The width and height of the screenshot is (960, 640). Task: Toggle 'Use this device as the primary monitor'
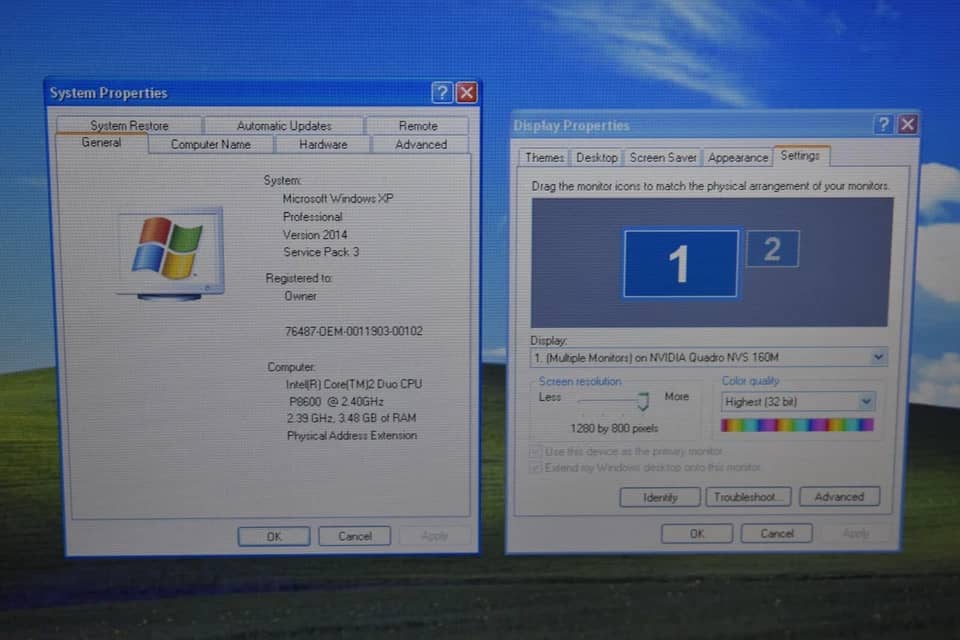pyautogui.click(x=626, y=451)
